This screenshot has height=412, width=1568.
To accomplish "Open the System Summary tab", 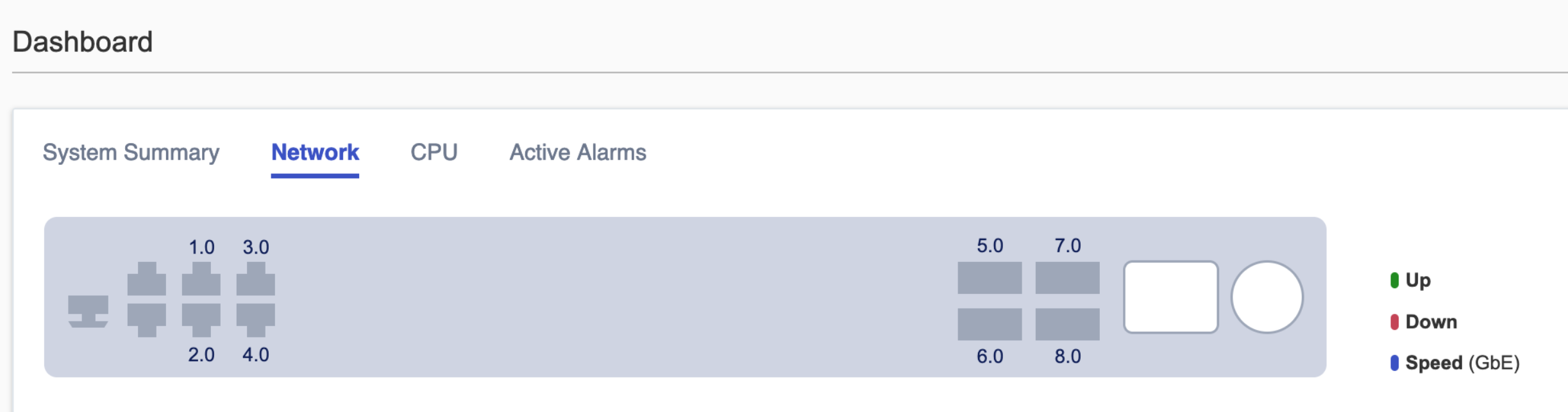I will pos(131,153).
